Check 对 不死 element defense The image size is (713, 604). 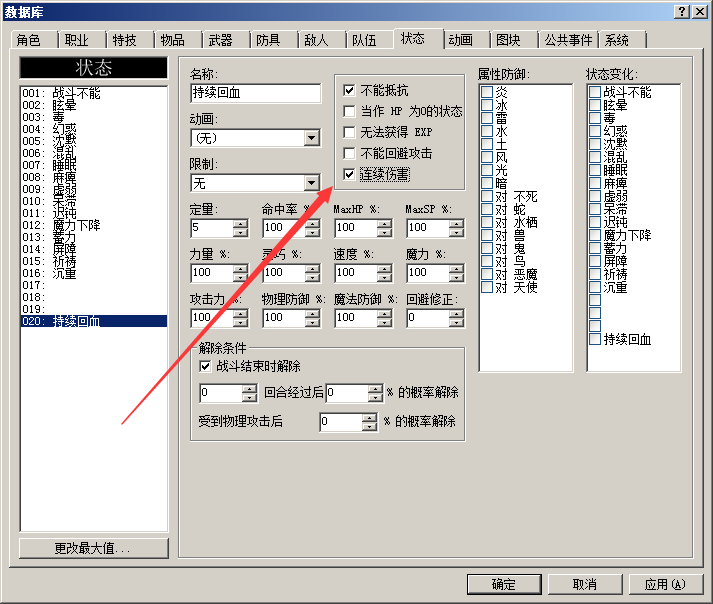(487, 196)
